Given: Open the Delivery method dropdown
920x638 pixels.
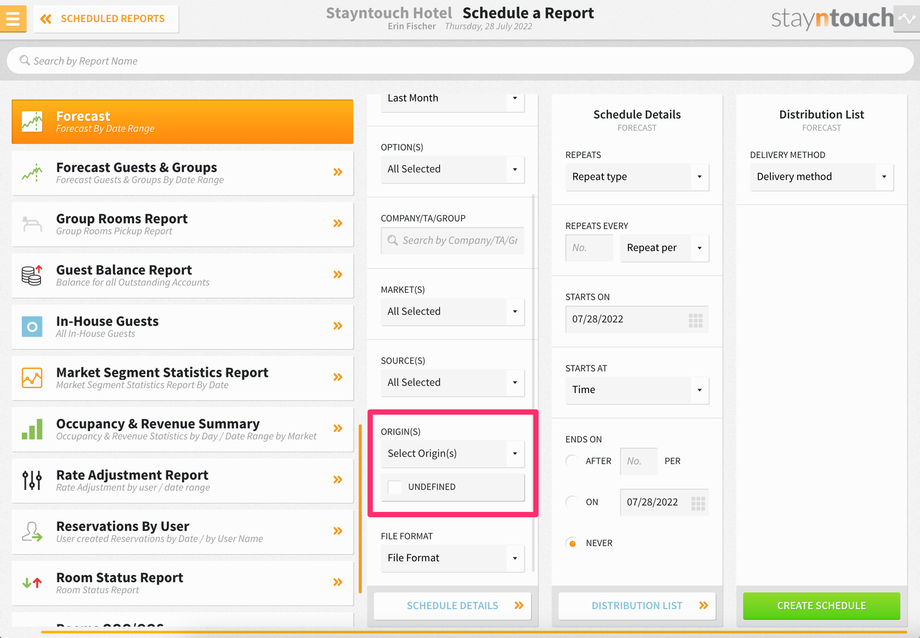Looking at the screenshot, I should click(x=821, y=177).
